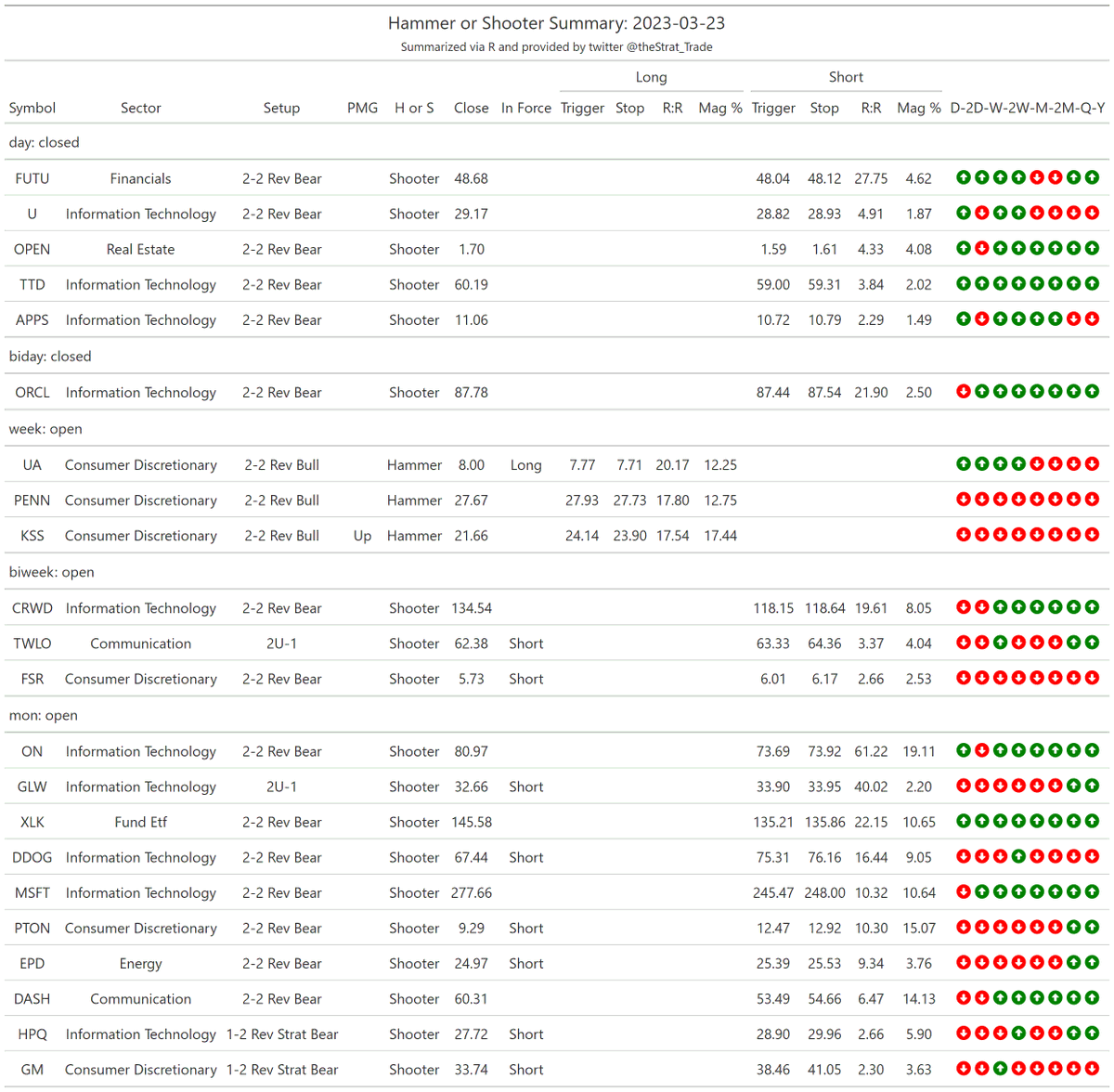
Task: Click the MSFT symbol cell
Action: click(32, 892)
